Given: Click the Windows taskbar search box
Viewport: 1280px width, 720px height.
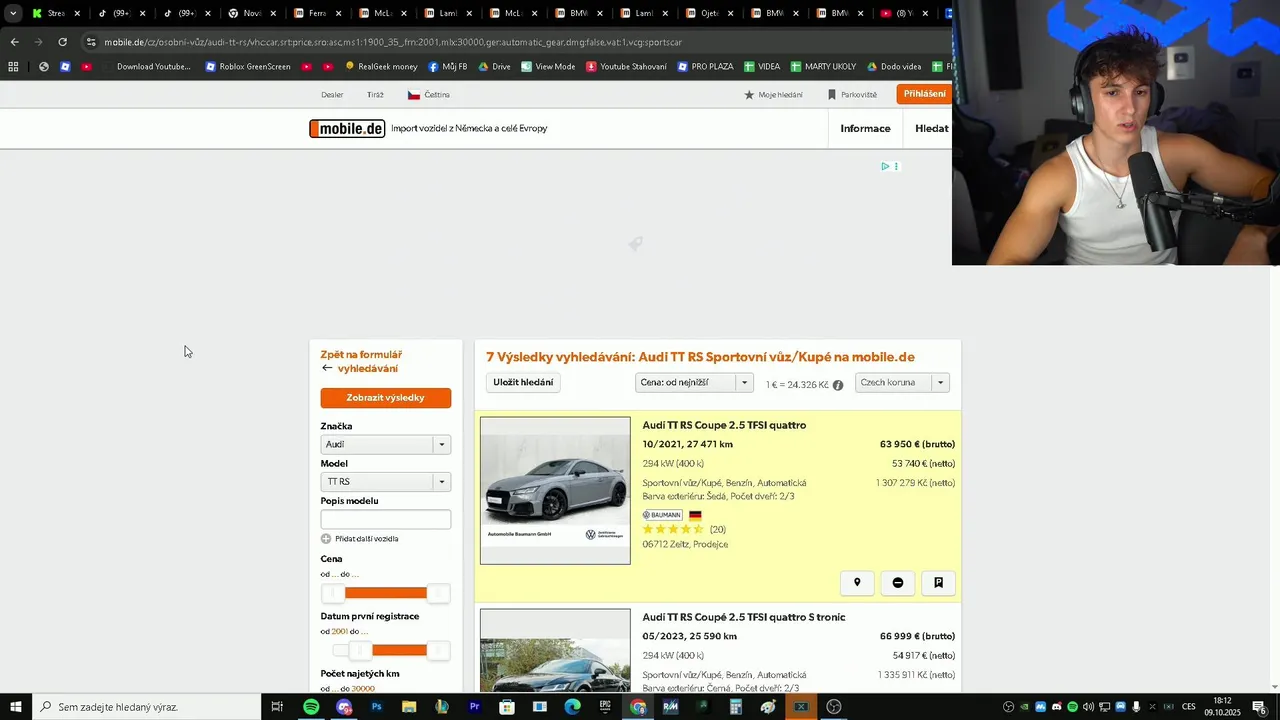Looking at the screenshot, I should (147, 707).
